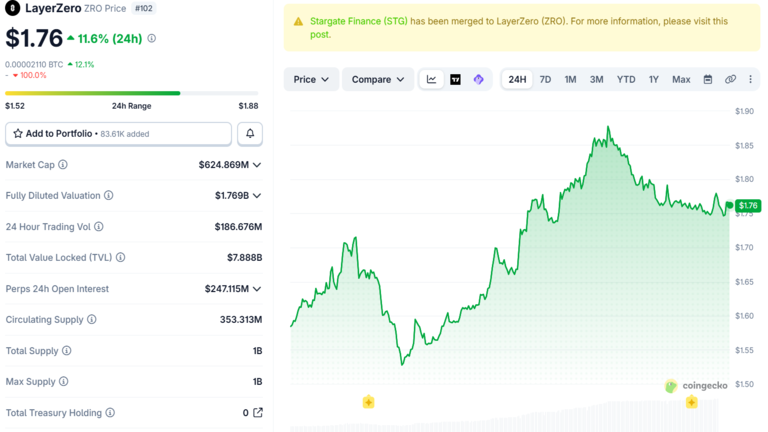Click the $7.888B TVL value
The height and width of the screenshot is (432, 768).
tap(244, 258)
